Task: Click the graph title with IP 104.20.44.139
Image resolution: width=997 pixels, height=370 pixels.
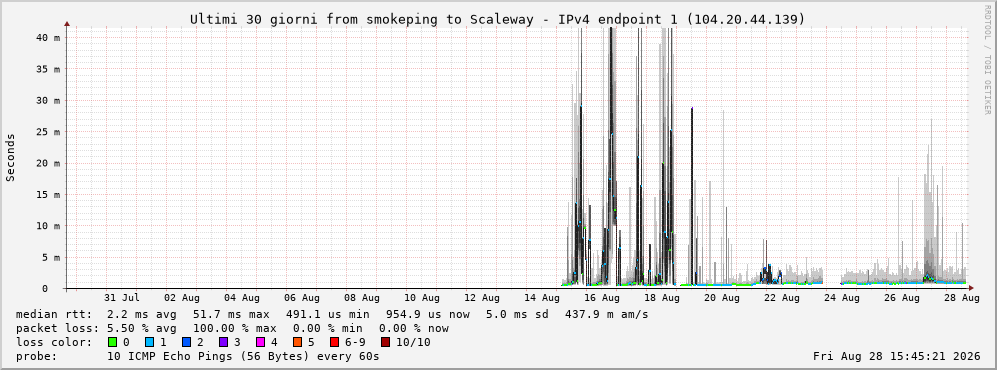Action: 498,20
